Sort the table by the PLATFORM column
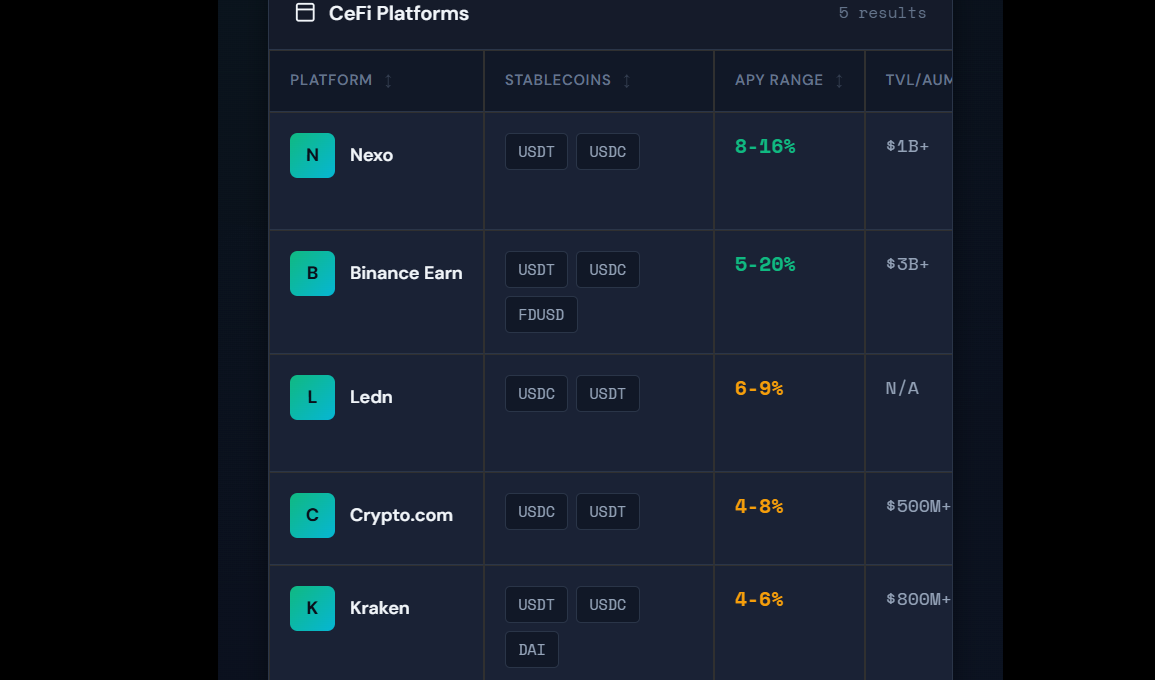 click(338, 80)
